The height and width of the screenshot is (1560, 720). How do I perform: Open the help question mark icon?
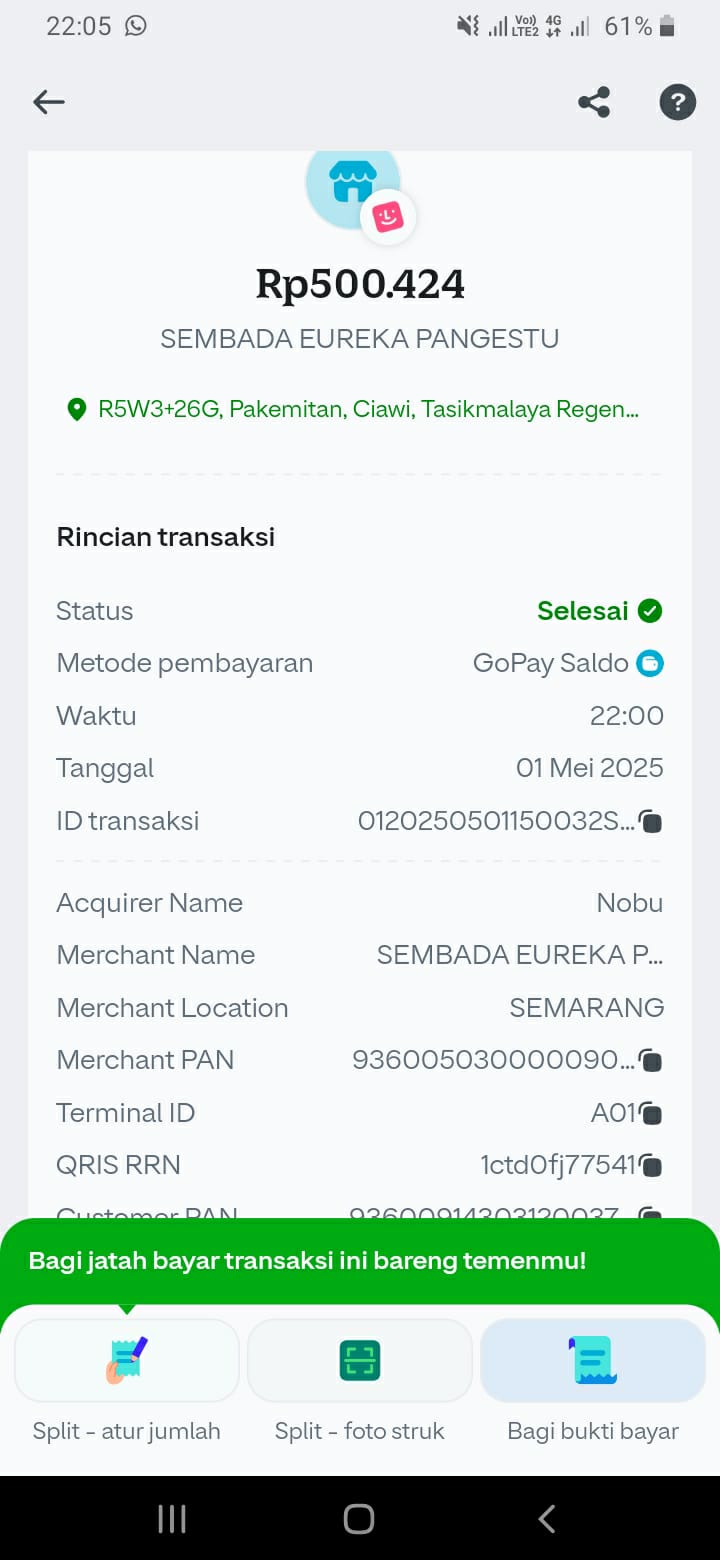677,102
